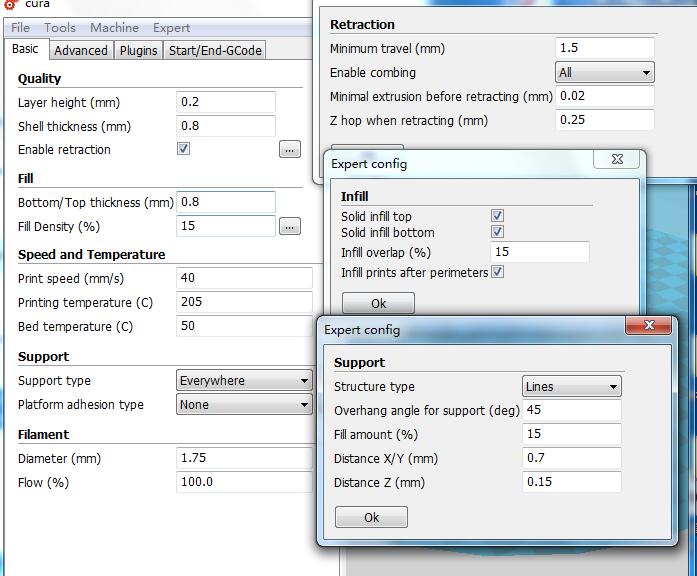Toggle the Solid infill bottom checkbox

coord(497,232)
